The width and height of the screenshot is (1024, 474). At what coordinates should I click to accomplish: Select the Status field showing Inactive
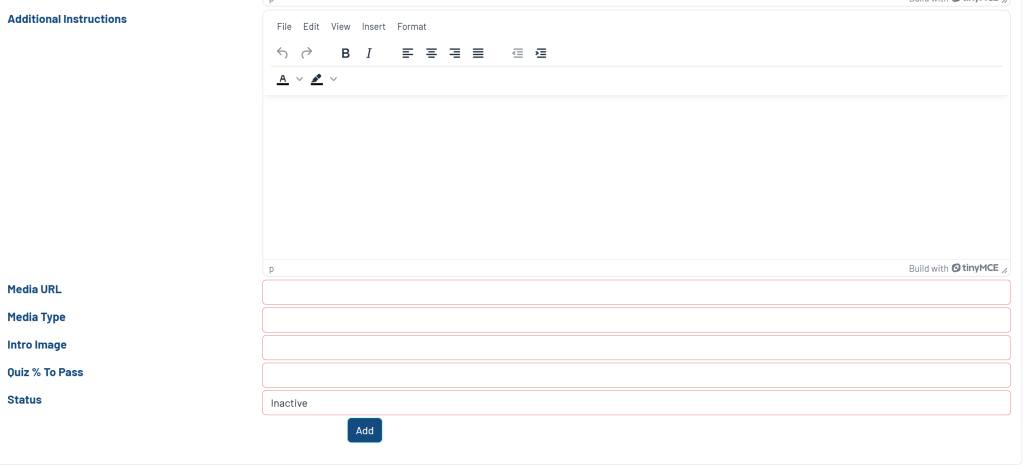636,403
